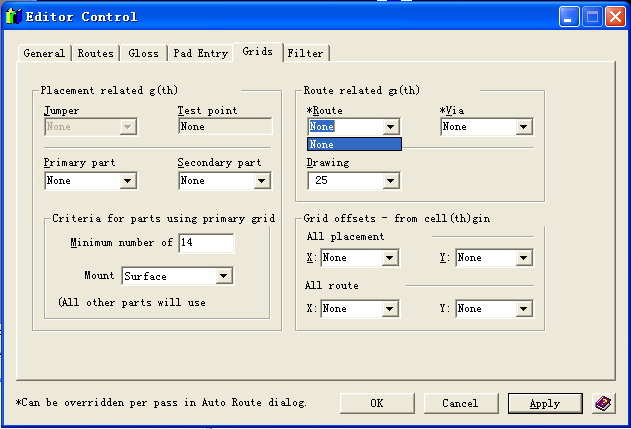Expand All placement Y offset dropdown
The width and height of the screenshot is (631, 429).
coord(524,258)
